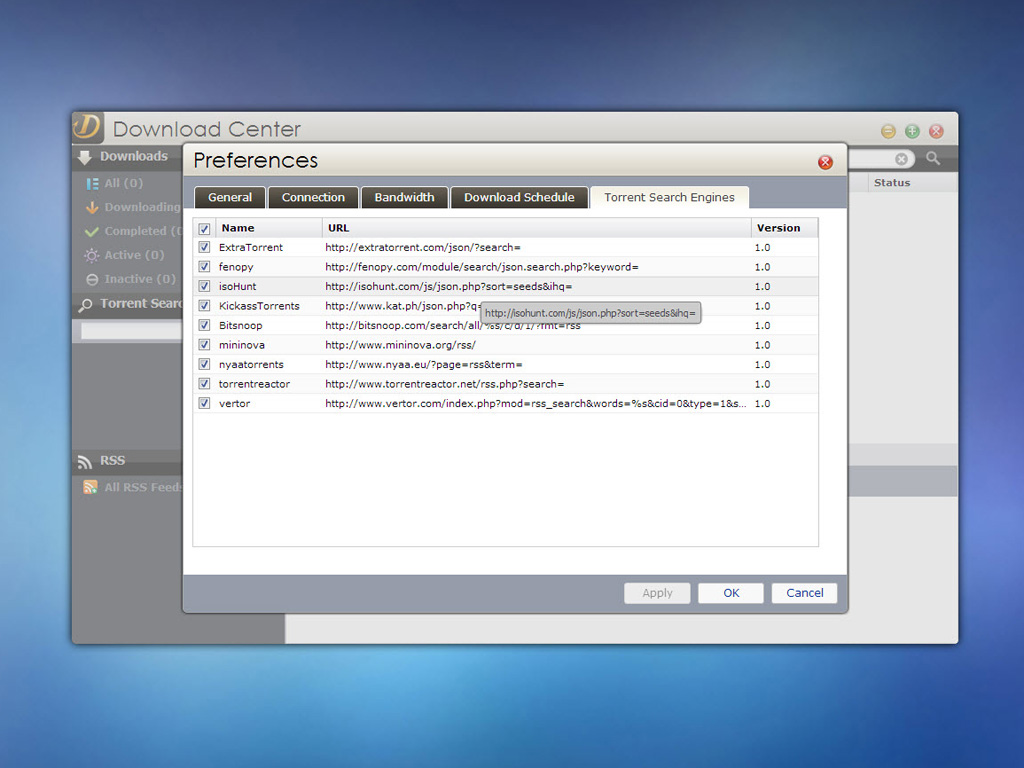This screenshot has width=1024, height=768.
Task: Click the Download Center logo icon
Action: tap(88, 127)
